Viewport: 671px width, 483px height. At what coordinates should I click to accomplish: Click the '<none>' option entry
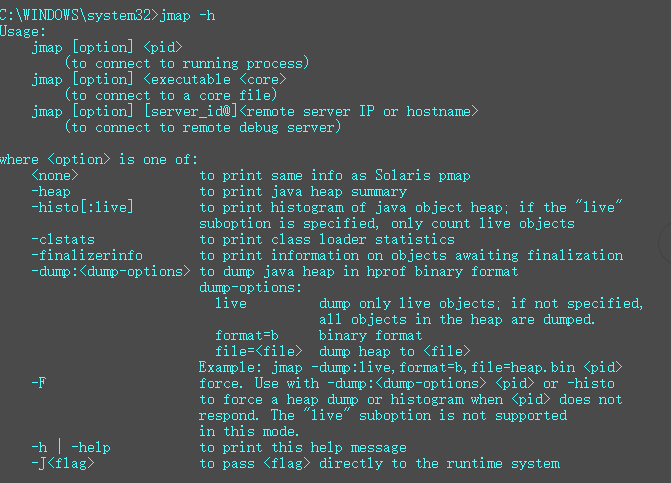point(55,175)
